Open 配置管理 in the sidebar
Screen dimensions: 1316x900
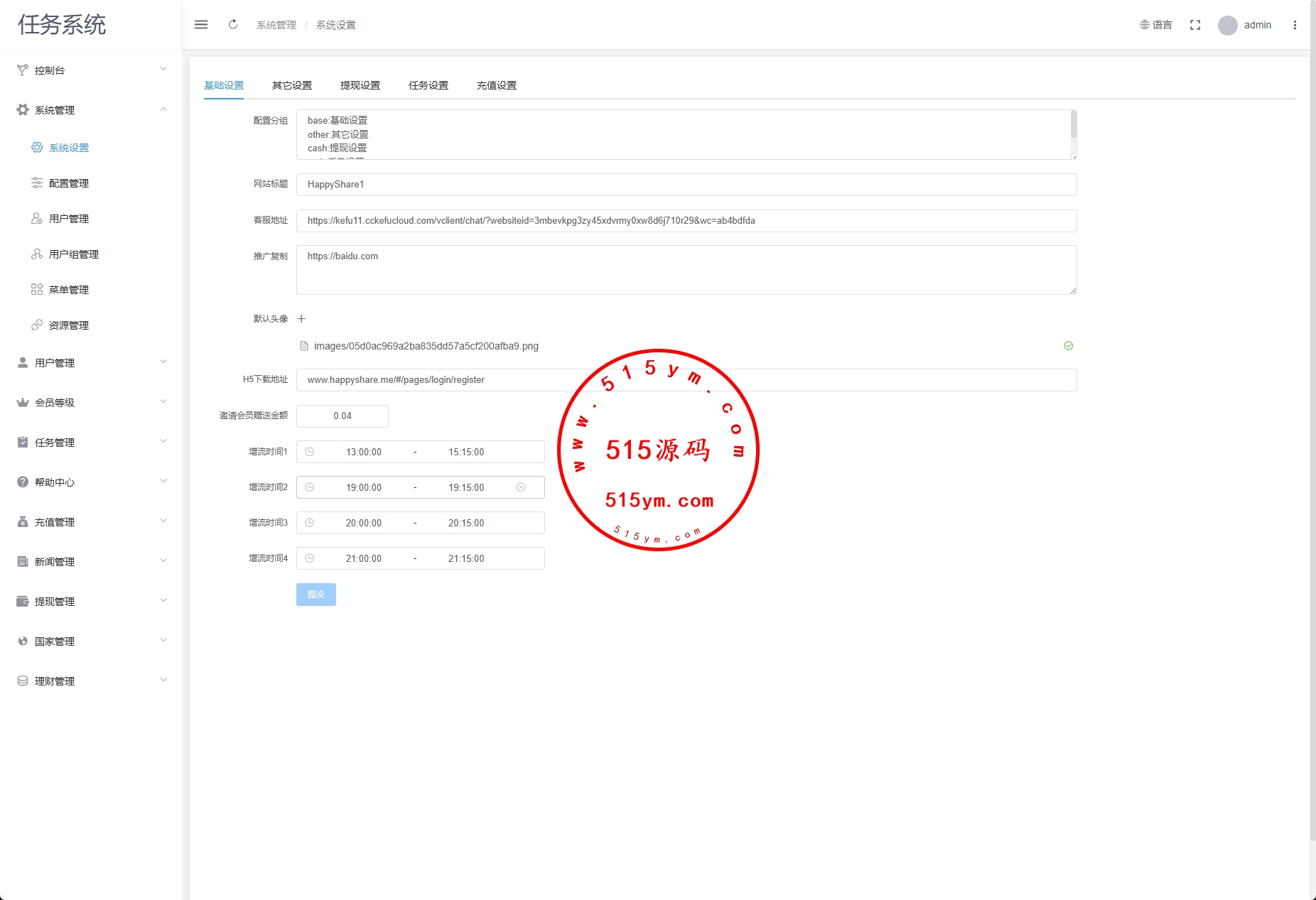(x=69, y=183)
